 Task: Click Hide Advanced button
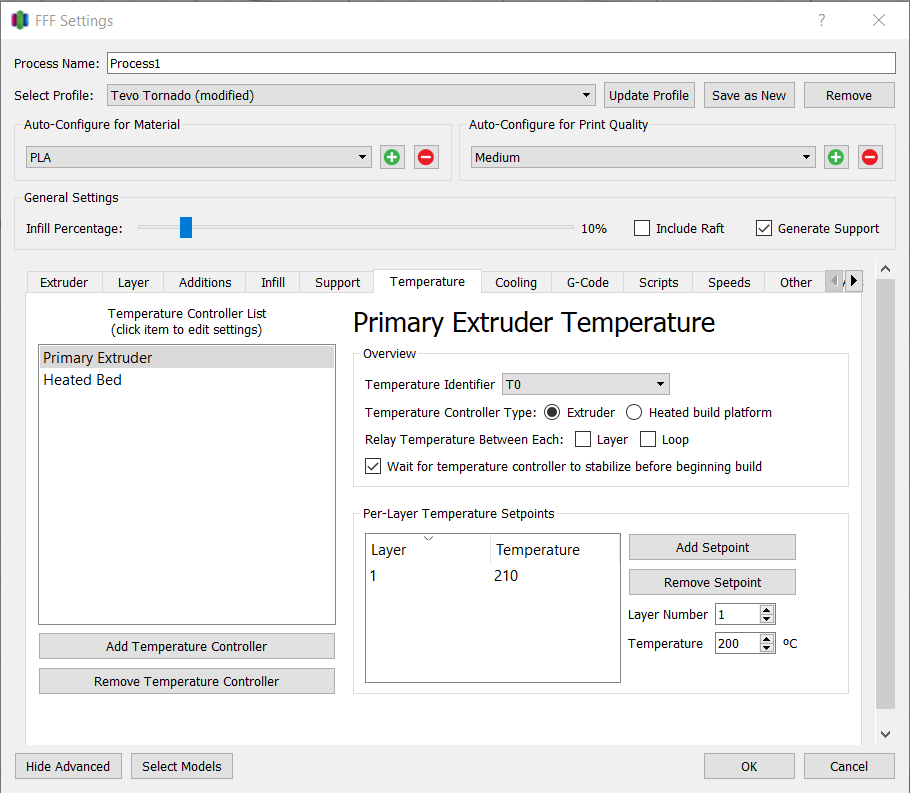pyautogui.click(x=68, y=766)
